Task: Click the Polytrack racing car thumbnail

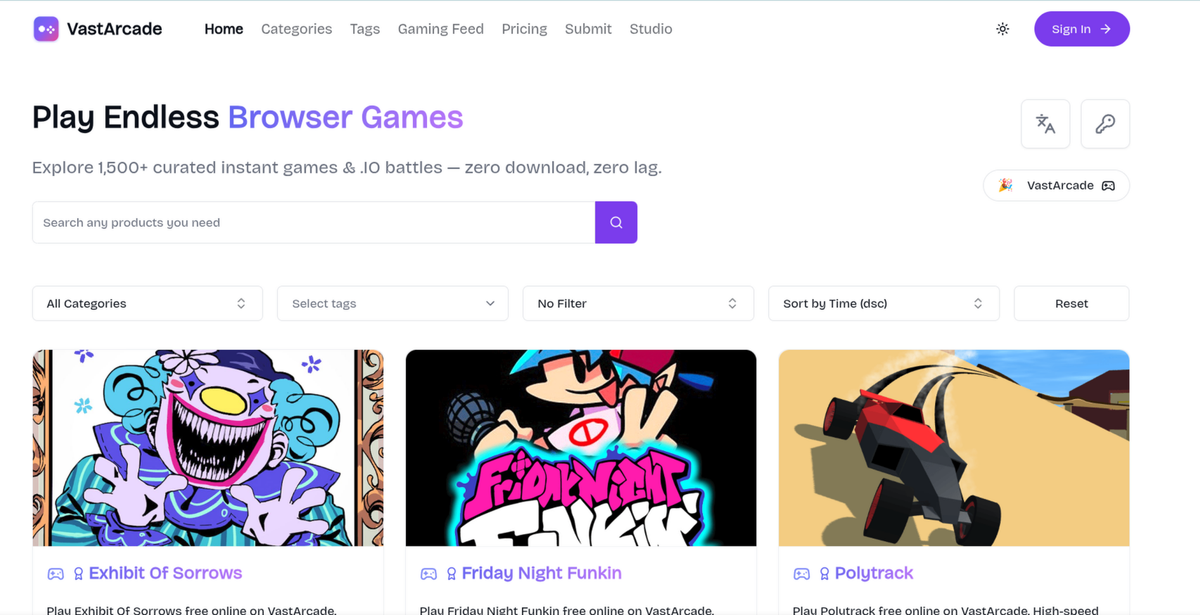Action: click(x=954, y=448)
